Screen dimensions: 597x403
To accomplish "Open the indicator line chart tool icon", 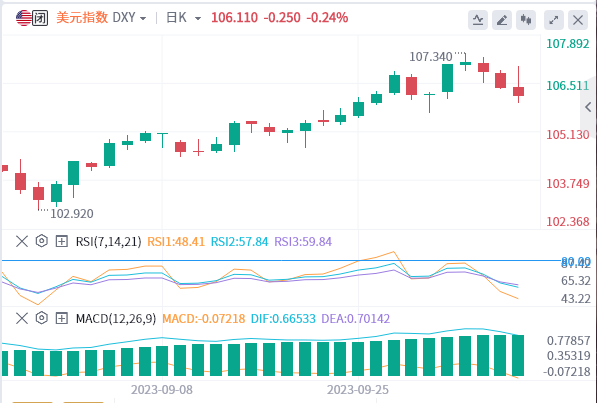I will point(478,20).
